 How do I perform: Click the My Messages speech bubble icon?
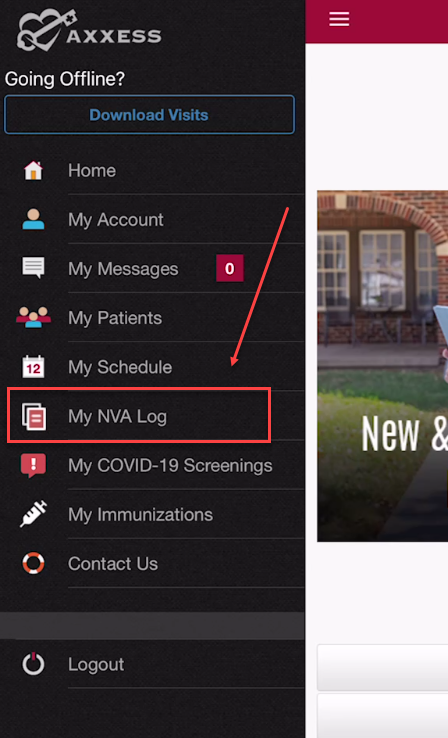(33, 268)
